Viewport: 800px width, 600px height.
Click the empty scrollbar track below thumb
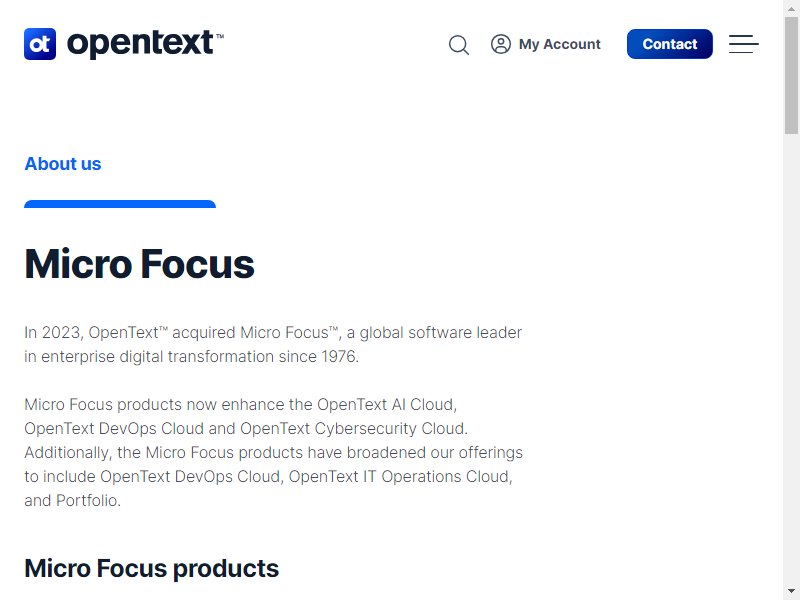click(791, 357)
